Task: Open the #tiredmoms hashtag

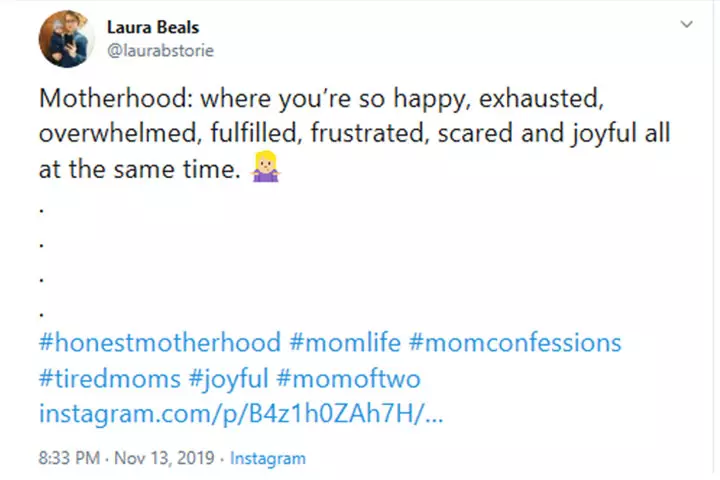Action: (x=103, y=378)
